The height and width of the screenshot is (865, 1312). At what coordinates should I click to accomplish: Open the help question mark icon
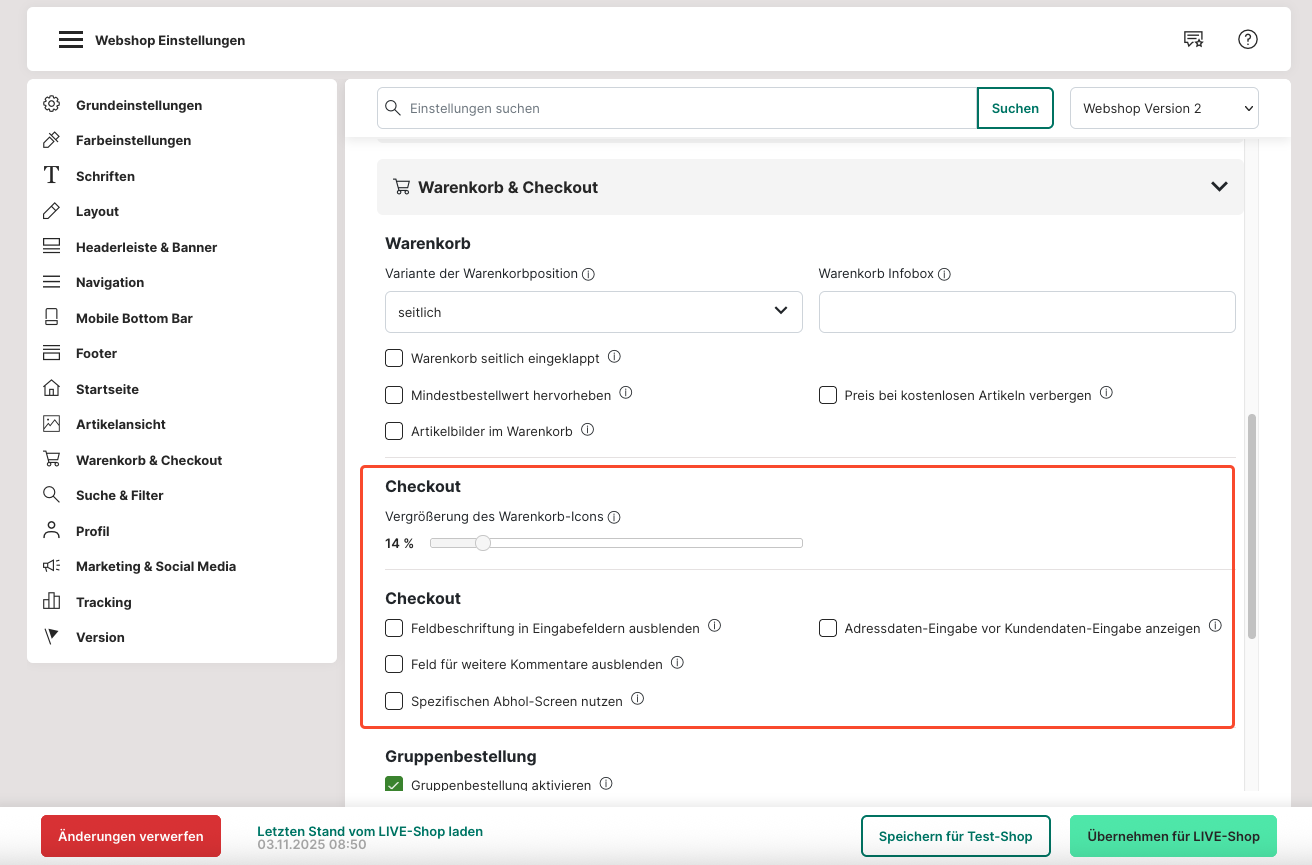click(x=1247, y=39)
